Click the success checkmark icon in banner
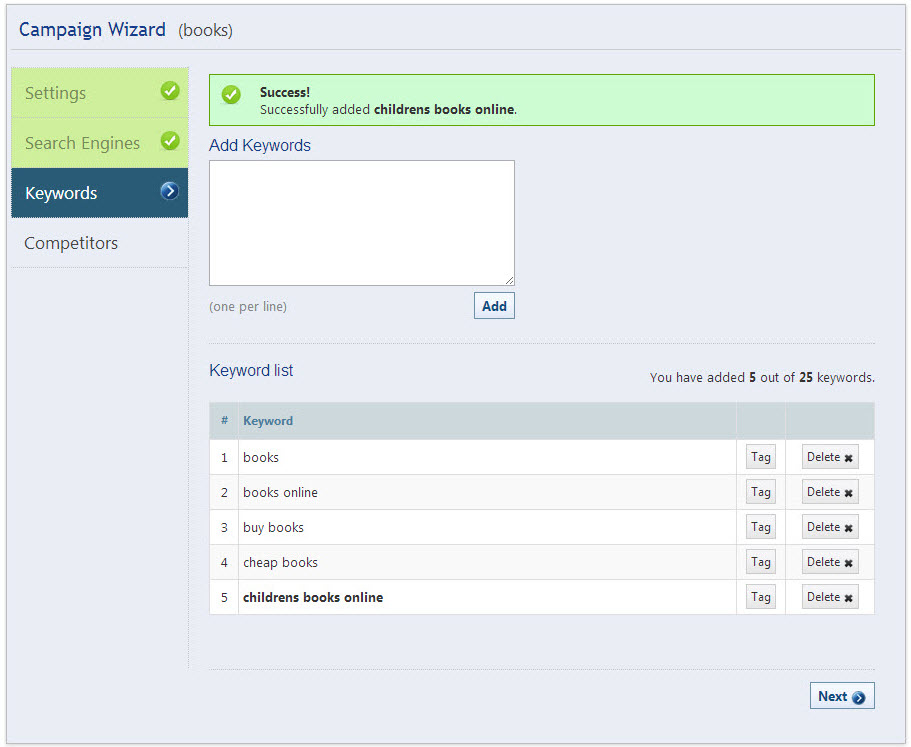Viewport: 911px width, 747px height. pyautogui.click(x=231, y=95)
